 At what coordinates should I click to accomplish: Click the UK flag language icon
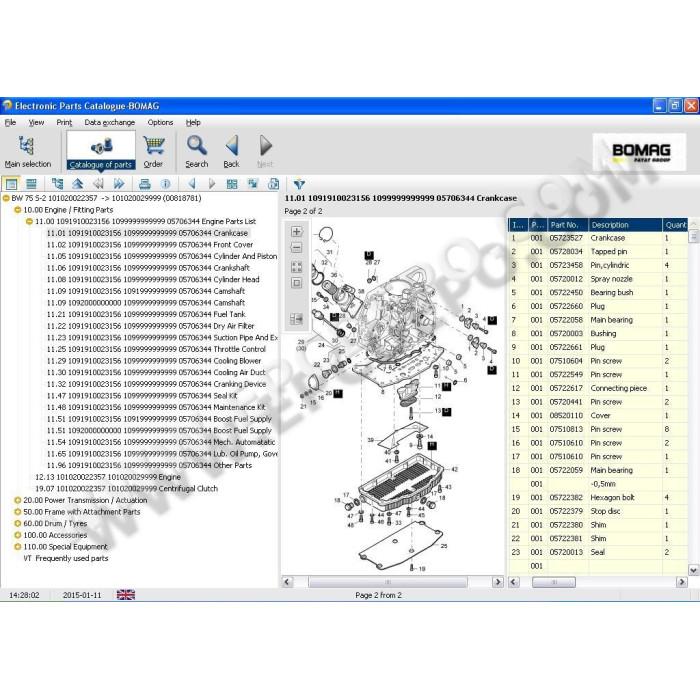point(126,595)
